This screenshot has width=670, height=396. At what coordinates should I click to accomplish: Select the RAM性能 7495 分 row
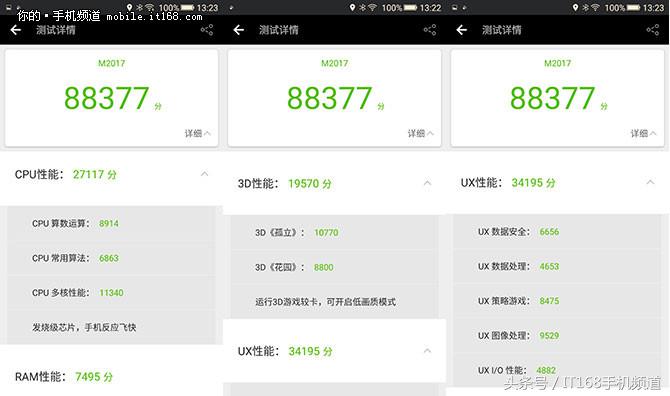(x=111, y=376)
